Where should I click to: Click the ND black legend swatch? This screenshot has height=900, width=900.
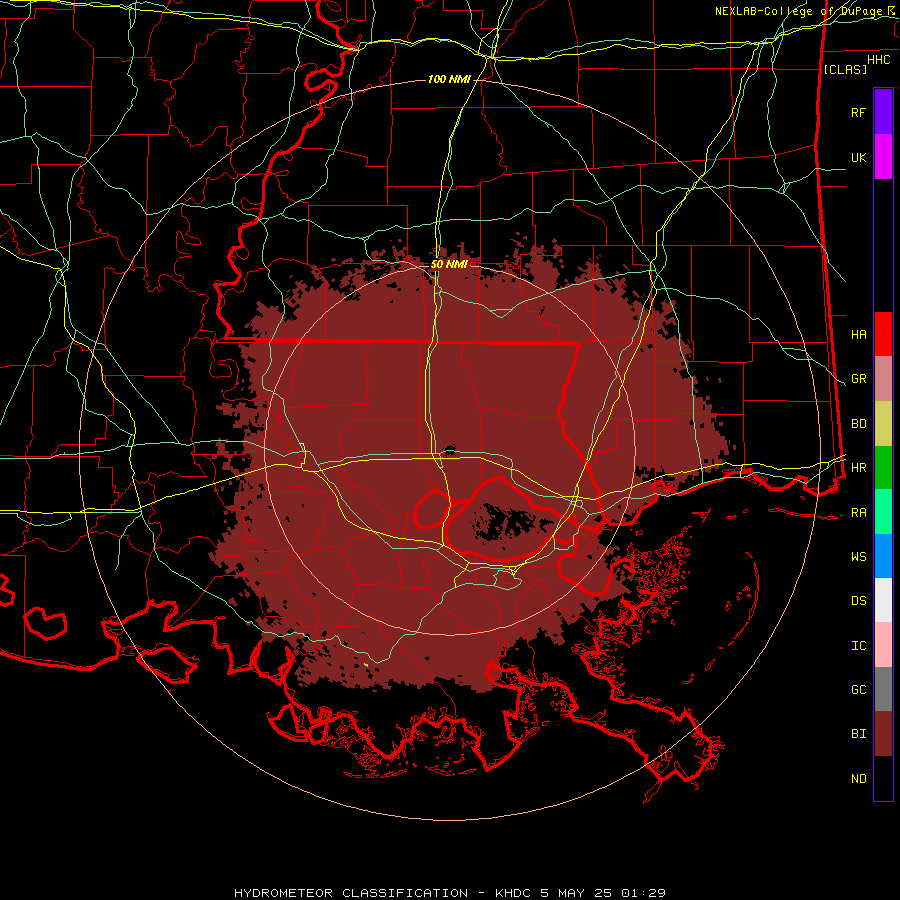[x=883, y=778]
